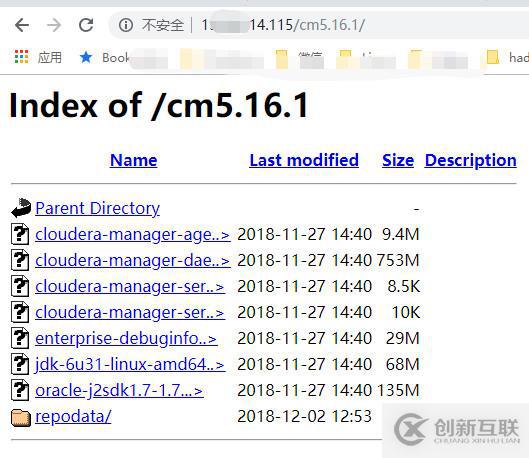Screen dimensions: 529x458
Task: Click the 68M size value
Action: tap(402, 365)
